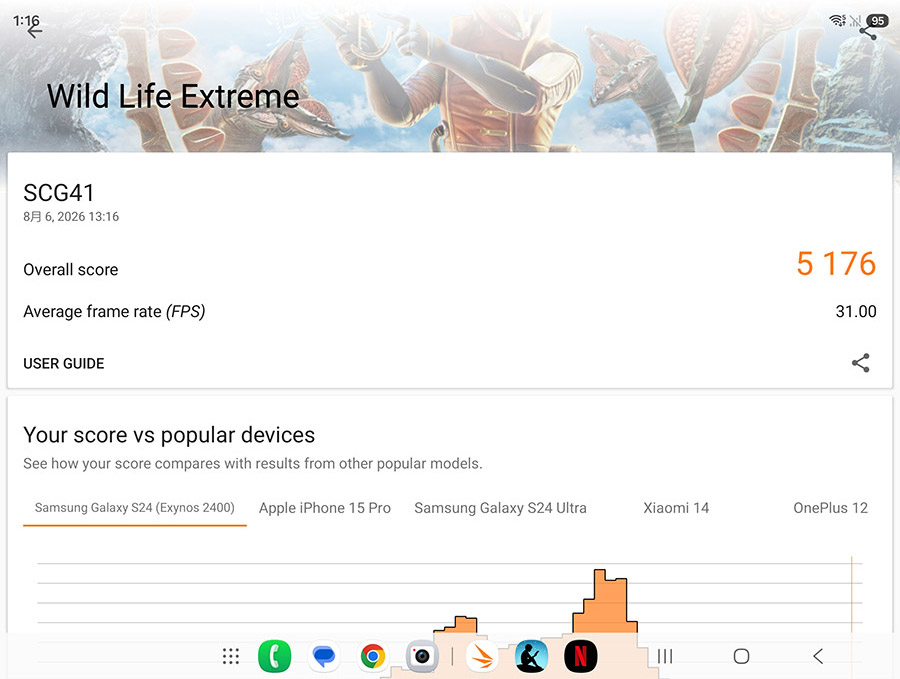The width and height of the screenshot is (900, 679).
Task: Tap the share icon in the header
Action: coord(867,32)
